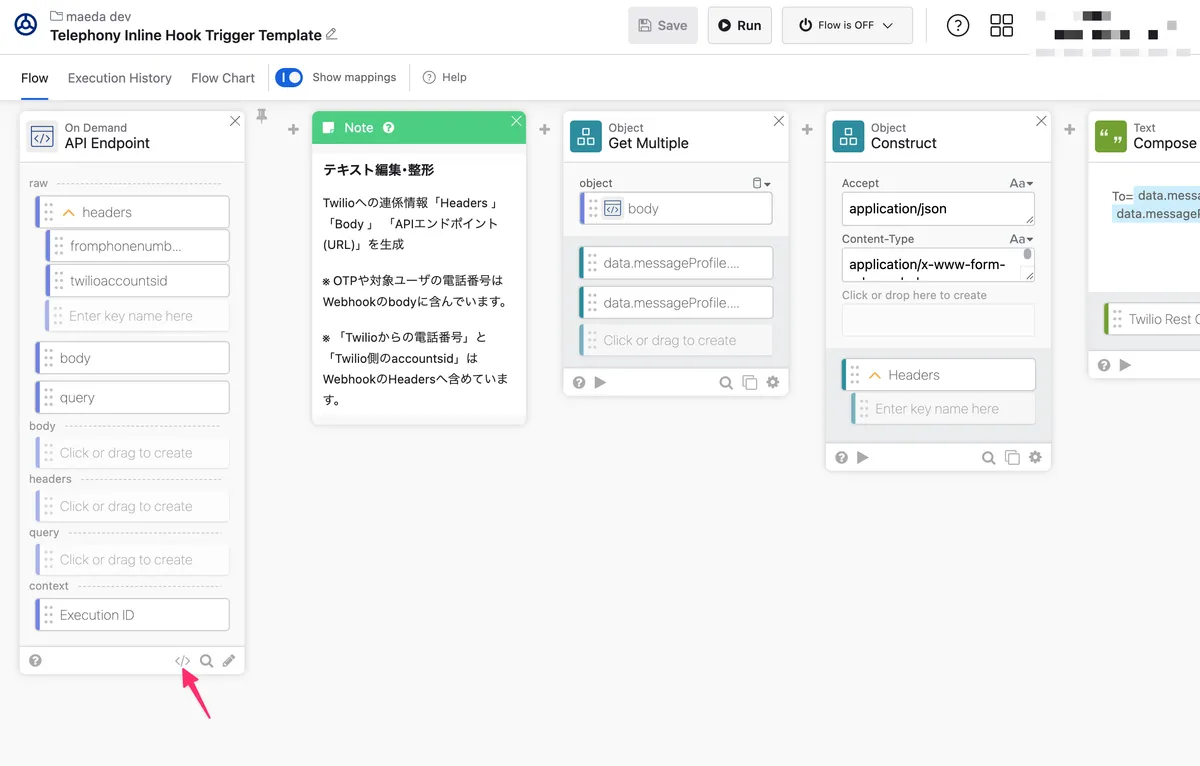Click the endpoint settings code icon
This screenshot has height=766, width=1200.
tap(182, 661)
